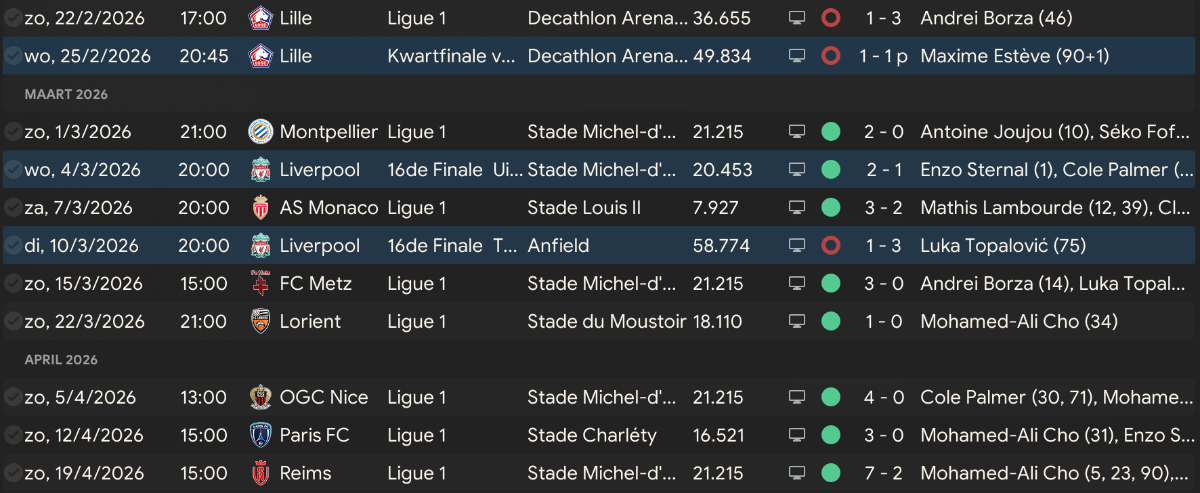
Task: Toggle checkmark beside zo, 19/4/2026 fixture
Action: click(12, 474)
